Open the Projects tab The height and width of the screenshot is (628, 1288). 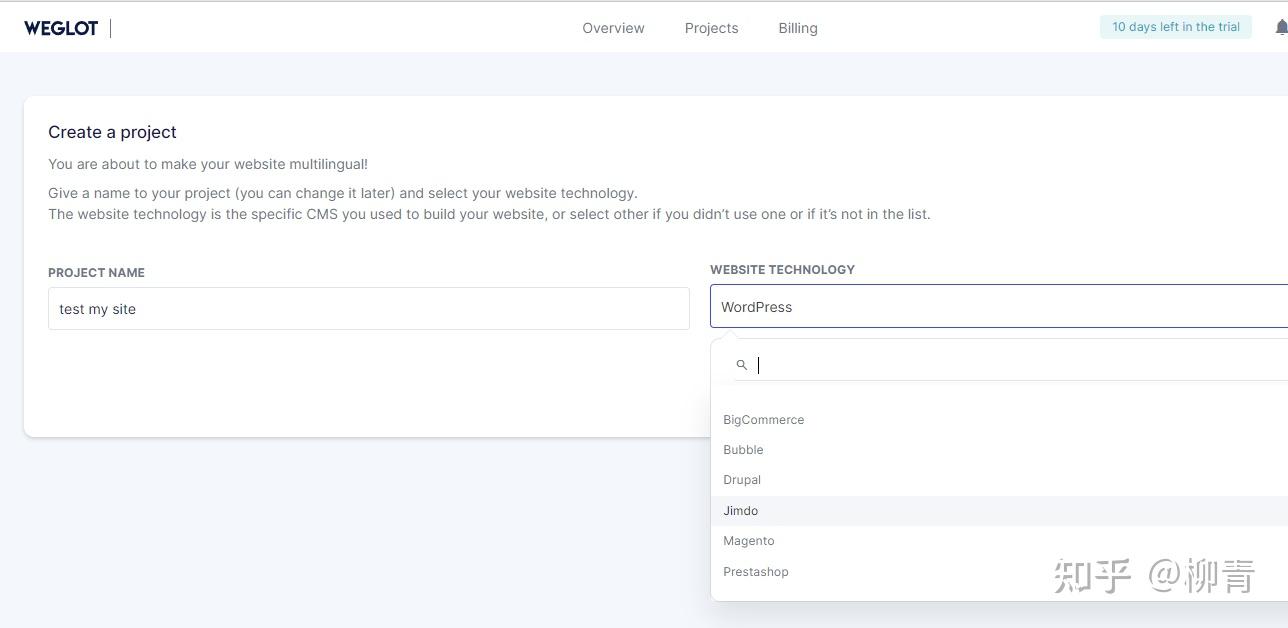[711, 28]
